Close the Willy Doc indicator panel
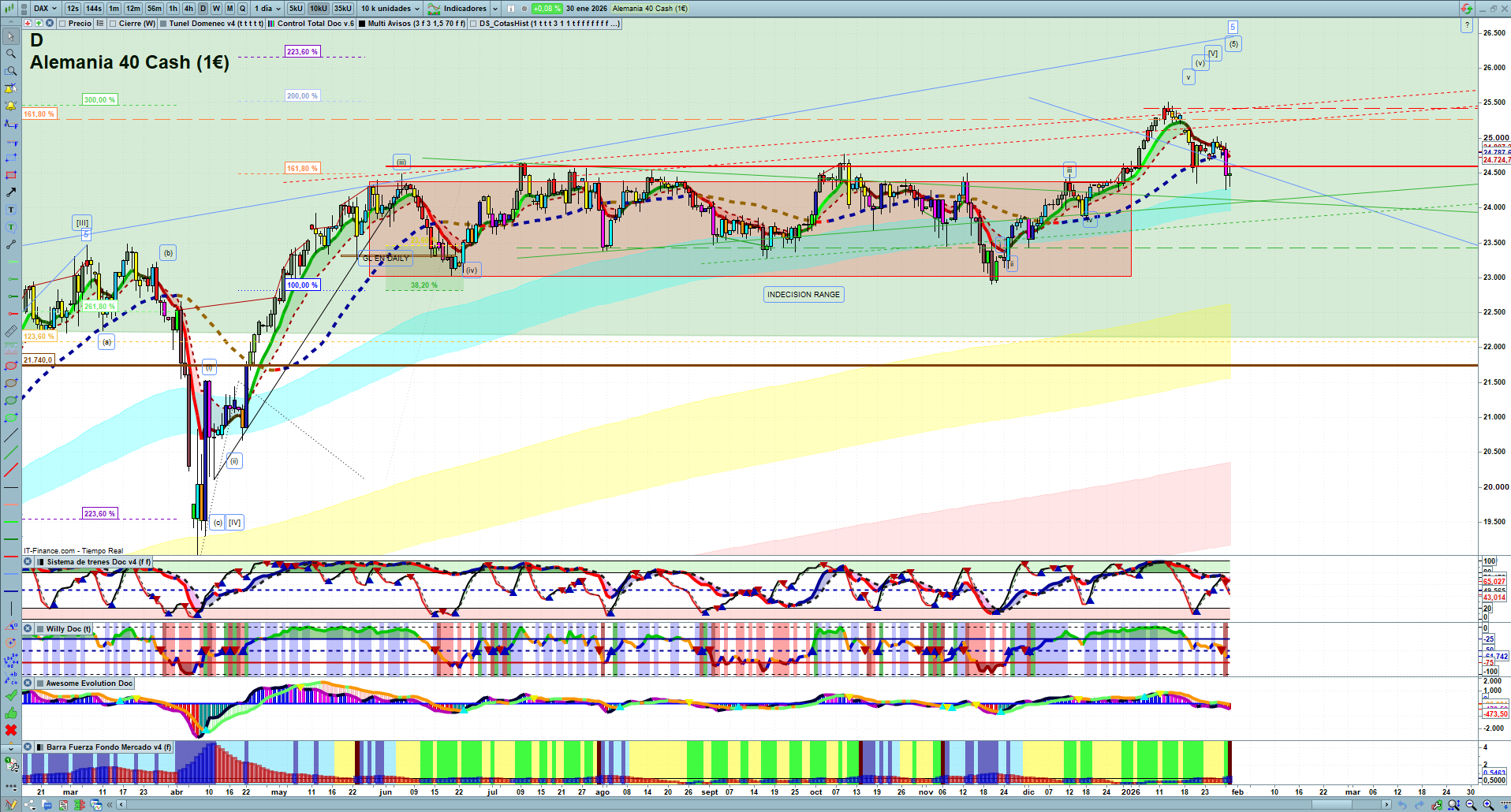1511x812 pixels. tap(28, 629)
